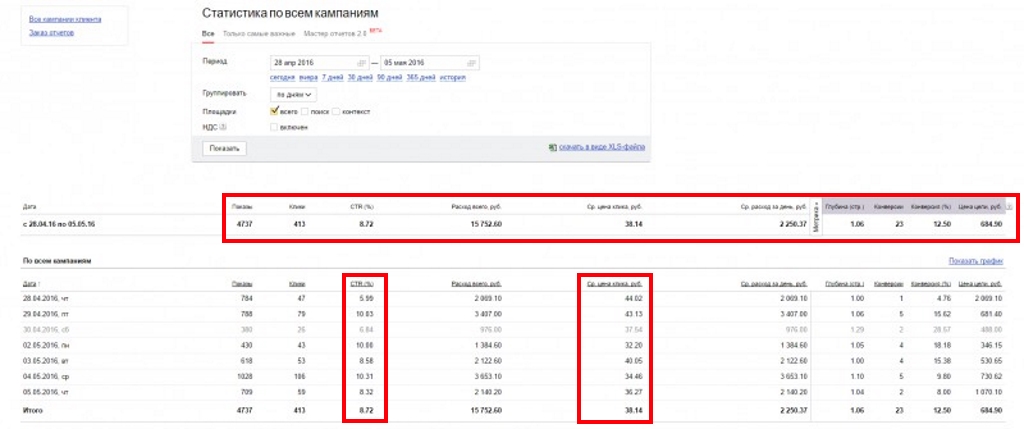
Task: Click goal price value '1 070.10'
Action: pos(987,392)
